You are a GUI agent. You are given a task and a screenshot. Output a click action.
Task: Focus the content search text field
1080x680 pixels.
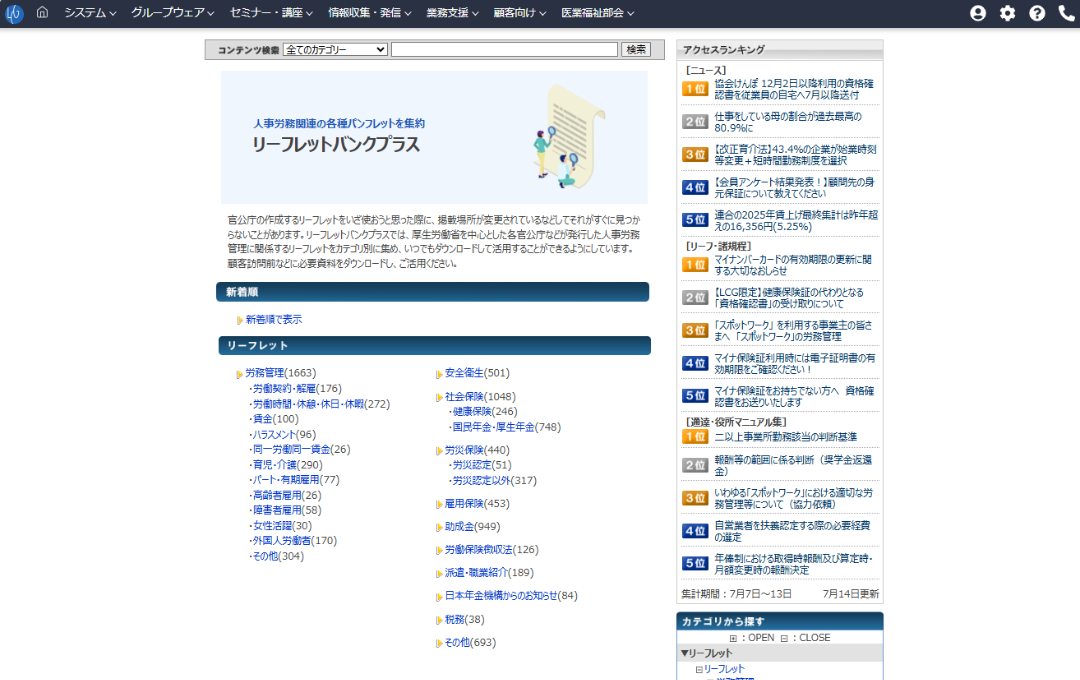(x=504, y=50)
